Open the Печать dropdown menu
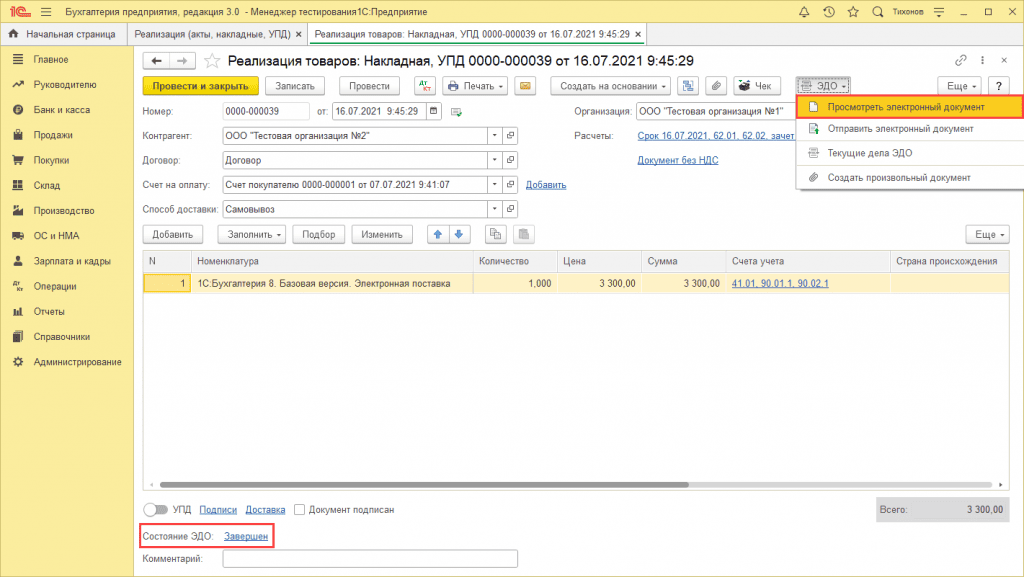Screen dimensions: 1024x577 point(475,86)
